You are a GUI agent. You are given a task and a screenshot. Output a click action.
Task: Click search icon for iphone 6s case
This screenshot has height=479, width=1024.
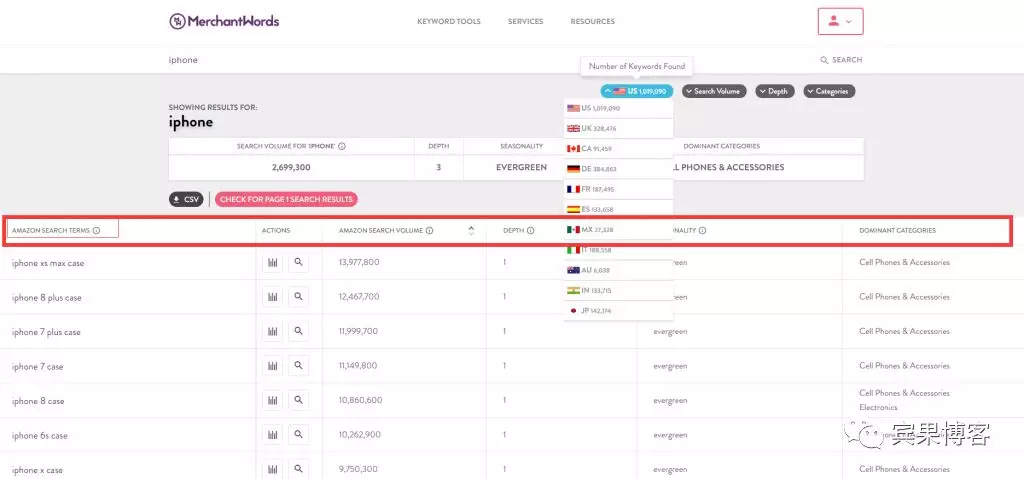click(298, 435)
